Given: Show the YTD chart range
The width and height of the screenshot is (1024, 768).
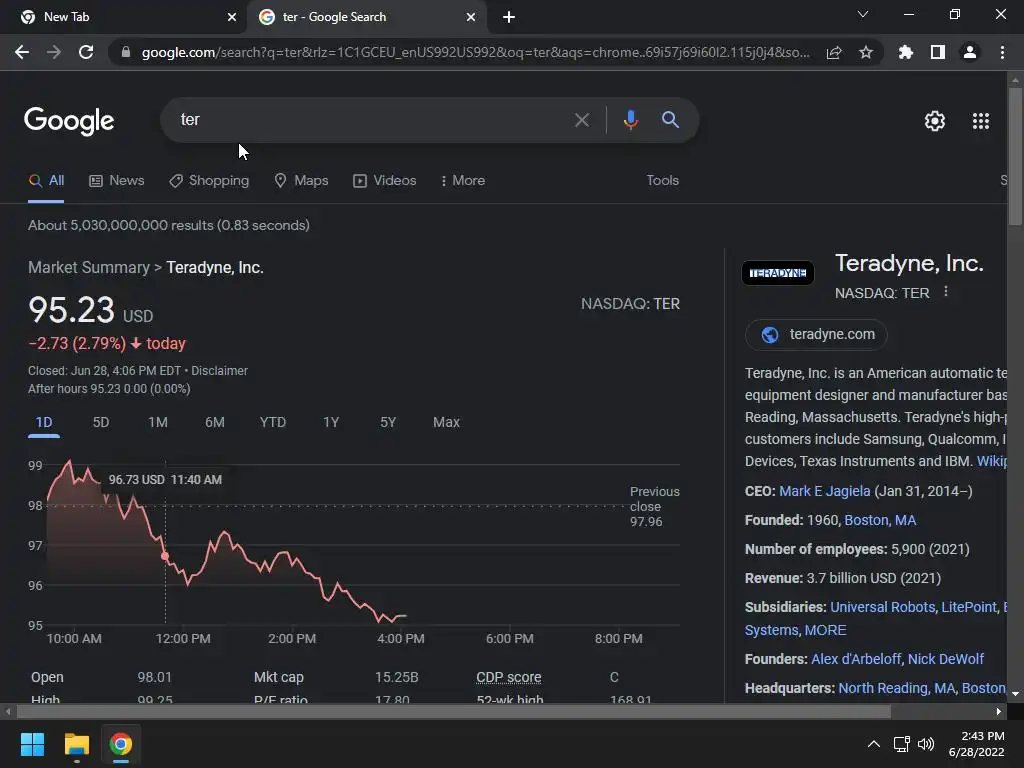Looking at the screenshot, I should (x=272, y=423).
